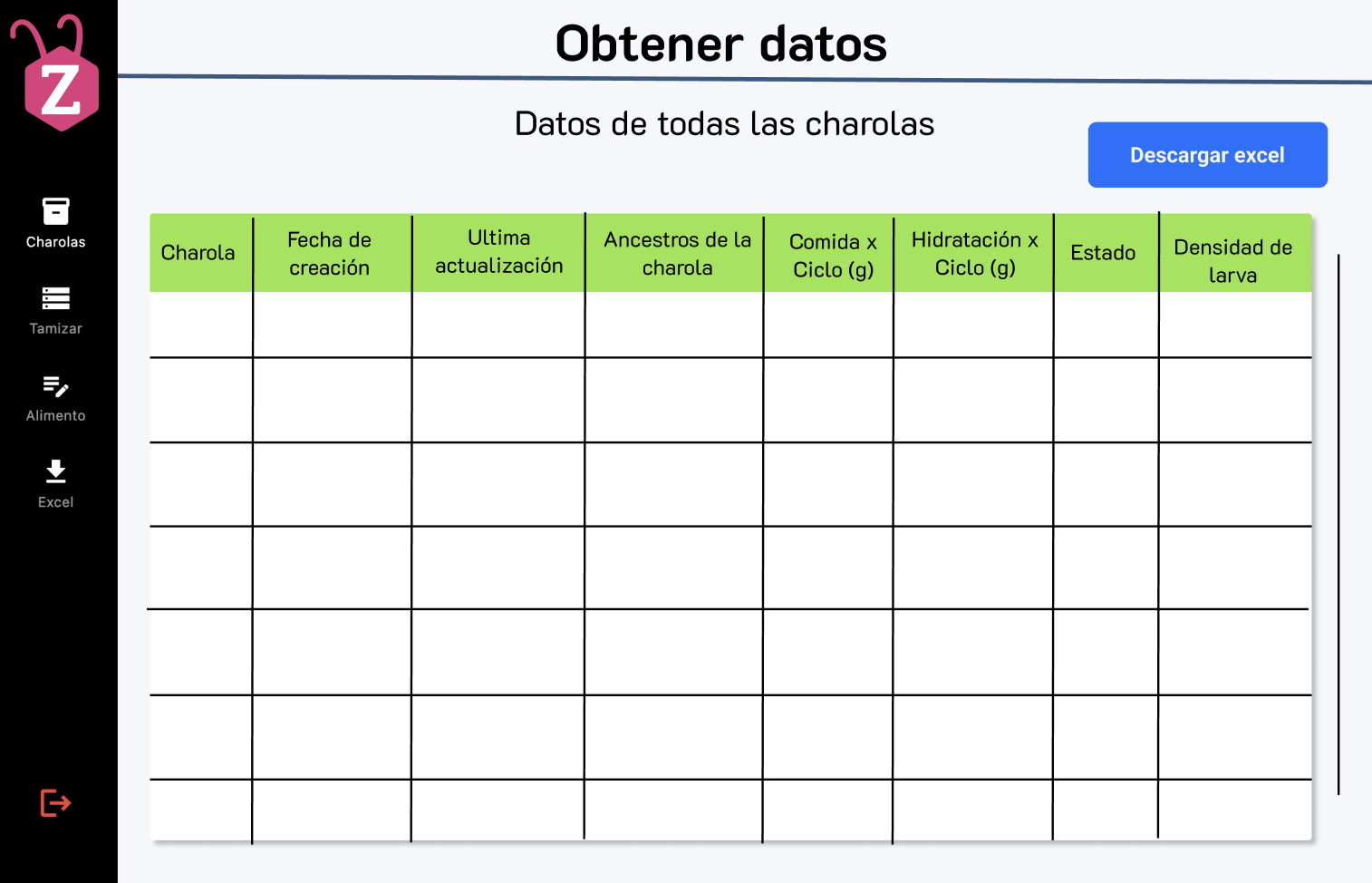Select the Estado column header
1372x883 pixels.
[x=1103, y=253]
